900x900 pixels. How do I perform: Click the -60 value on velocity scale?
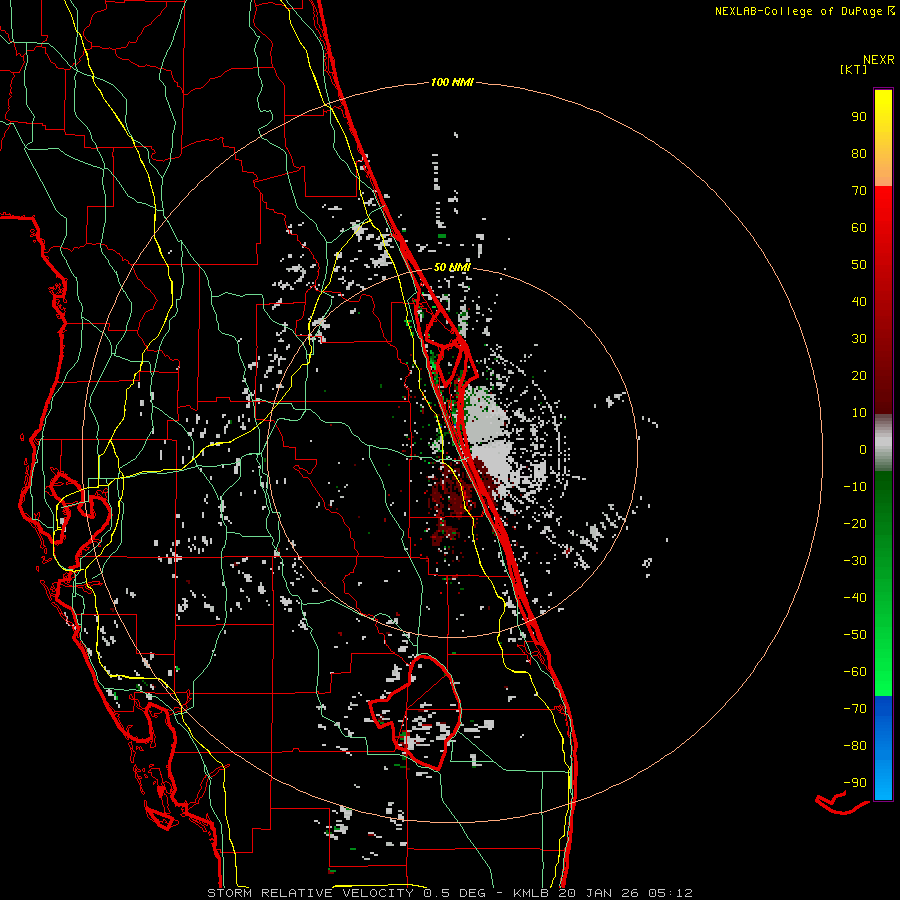[855, 672]
